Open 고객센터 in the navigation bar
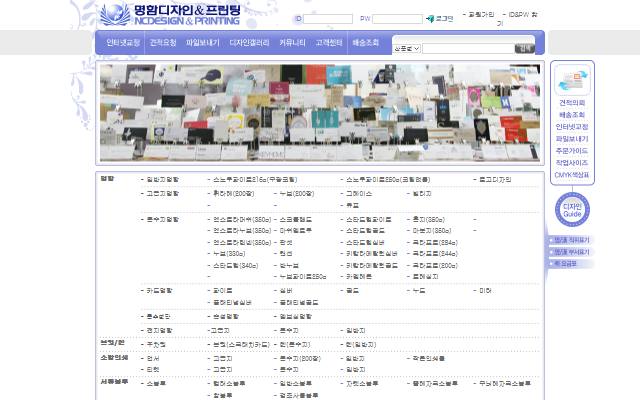The image size is (640, 400). [x=329, y=42]
